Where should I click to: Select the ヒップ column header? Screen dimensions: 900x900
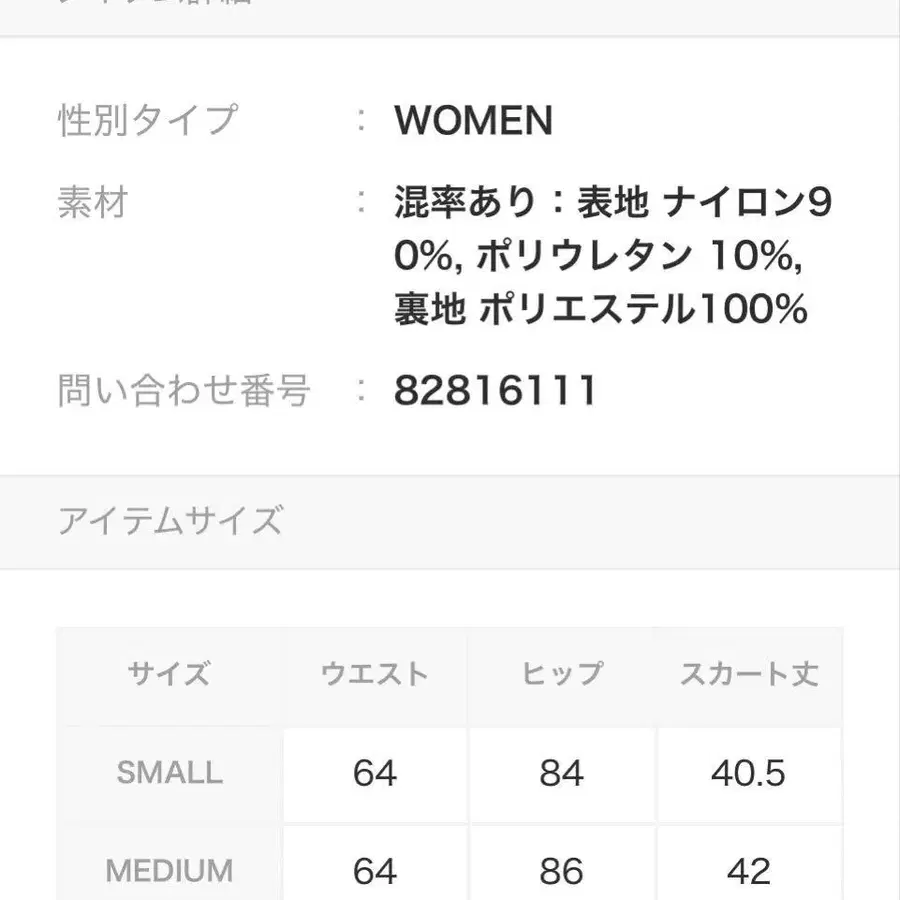pyautogui.click(x=561, y=675)
